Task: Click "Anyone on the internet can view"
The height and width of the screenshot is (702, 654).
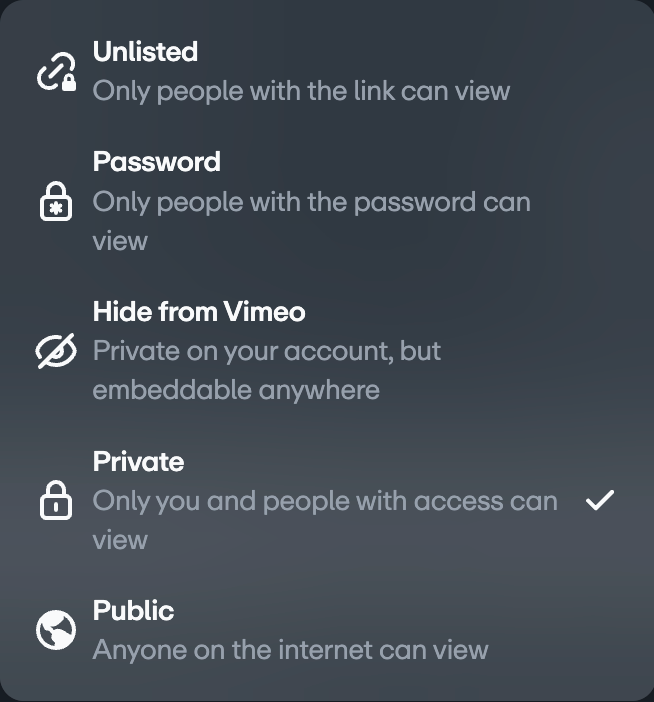Action: coord(290,650)
